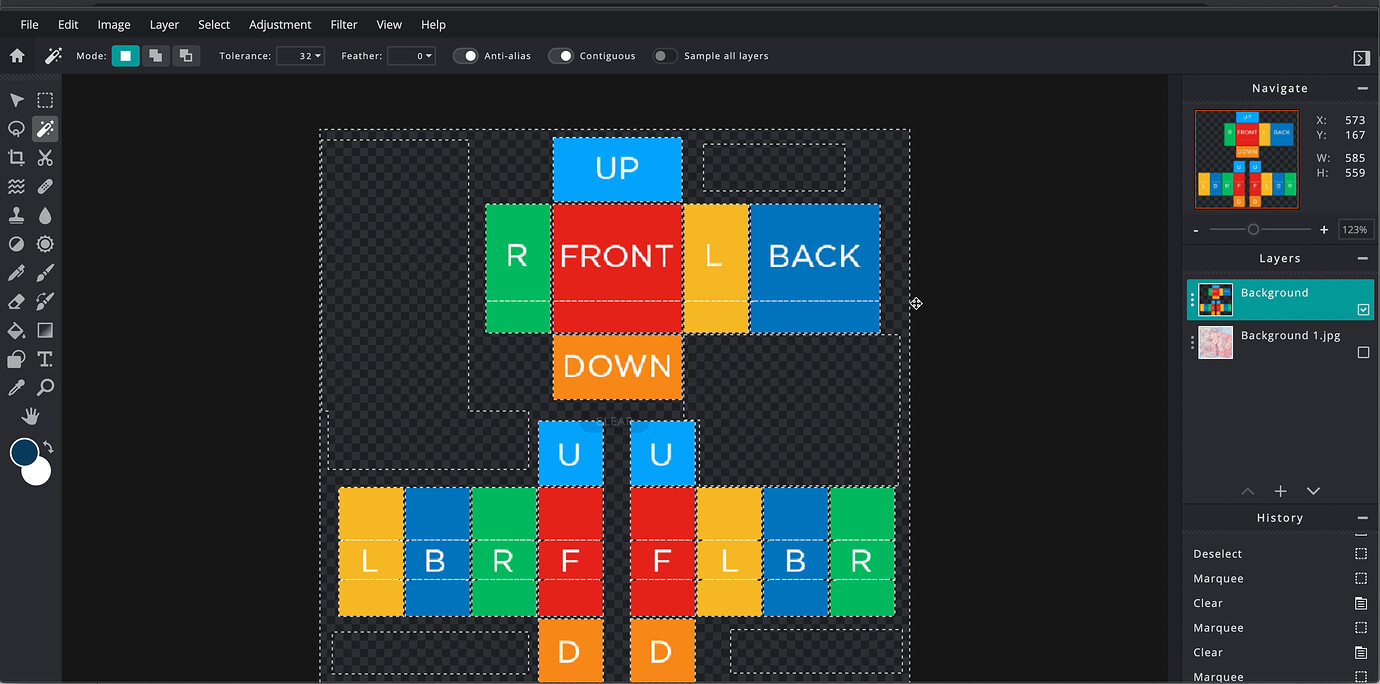Enable Sample all layers
The width and height of the screenshot is (1380, 684).
pos(665,56)
